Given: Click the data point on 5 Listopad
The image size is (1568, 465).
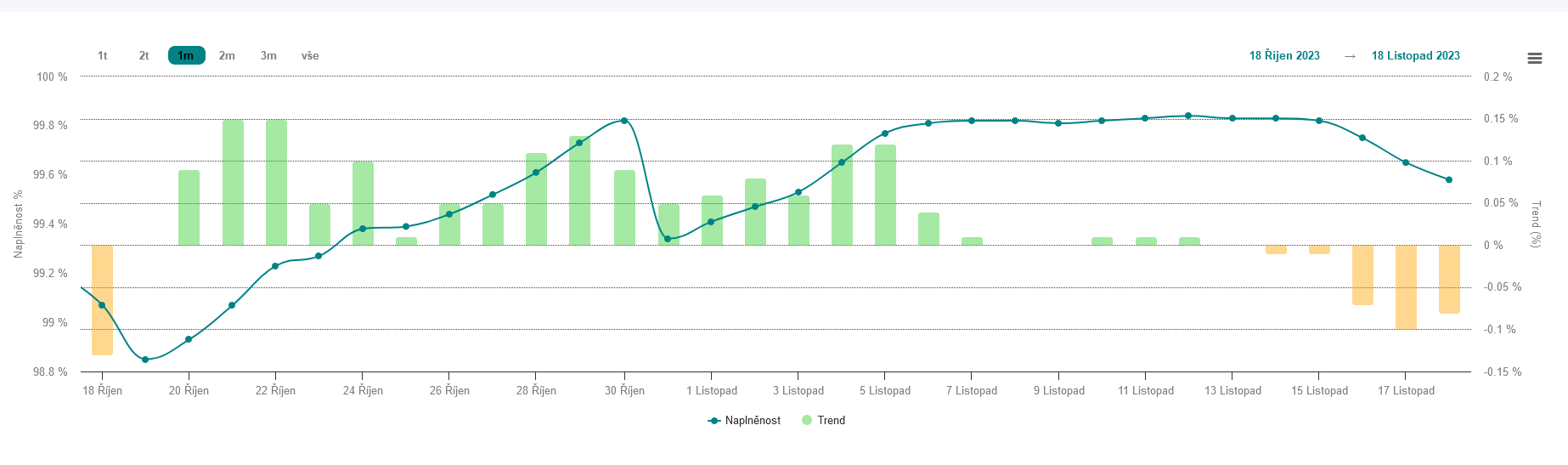Looking at the screenshot, I should [x=885, y=133].
